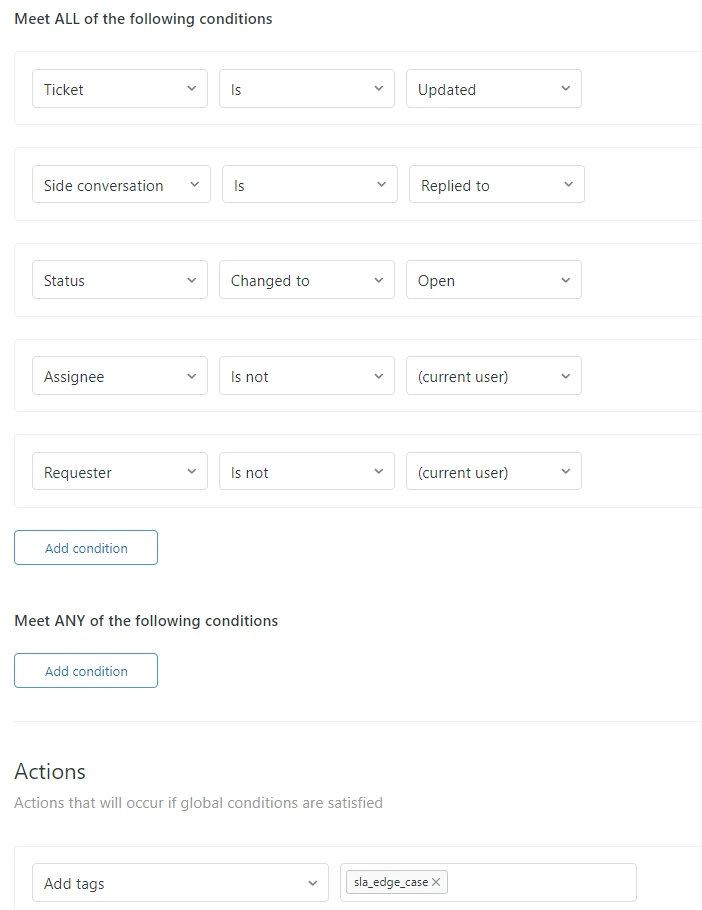Screen dimensions: 702x910
Task: Open the Status field dropdown
Action: coord(120,281)
